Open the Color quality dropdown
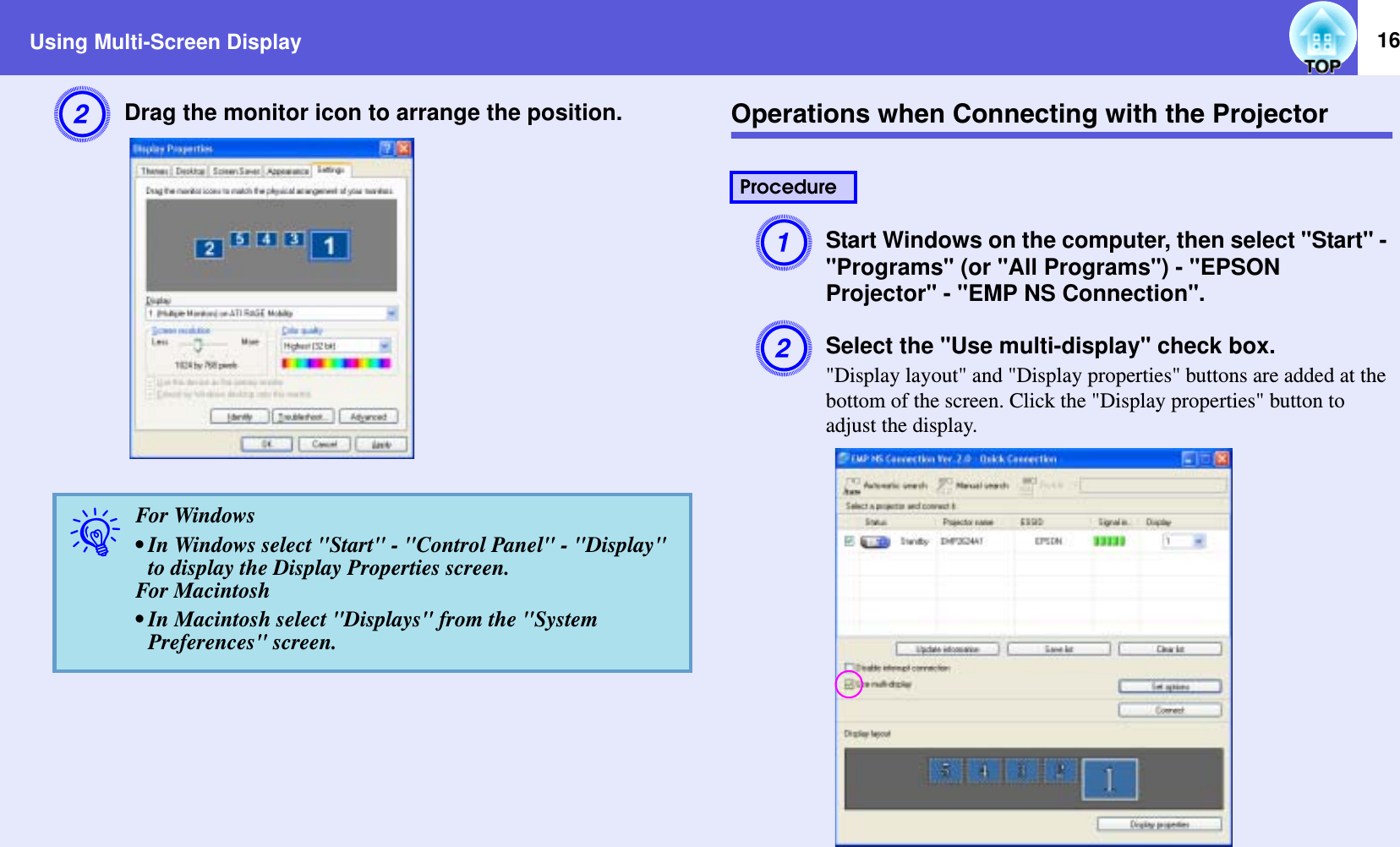The height and width of the screenshot is (847, 1400). pyautogui.click(x=336, y=346)
